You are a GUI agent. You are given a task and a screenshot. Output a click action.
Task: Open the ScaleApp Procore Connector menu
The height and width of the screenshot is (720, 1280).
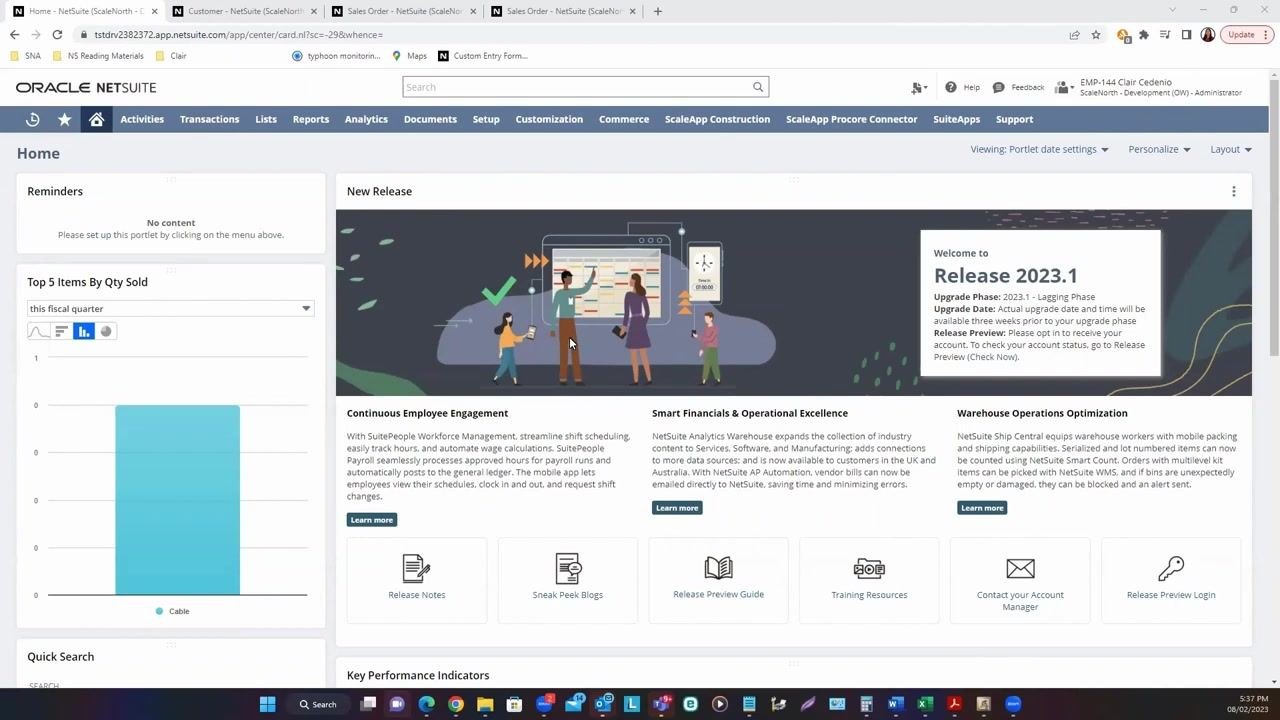point(851,119)
